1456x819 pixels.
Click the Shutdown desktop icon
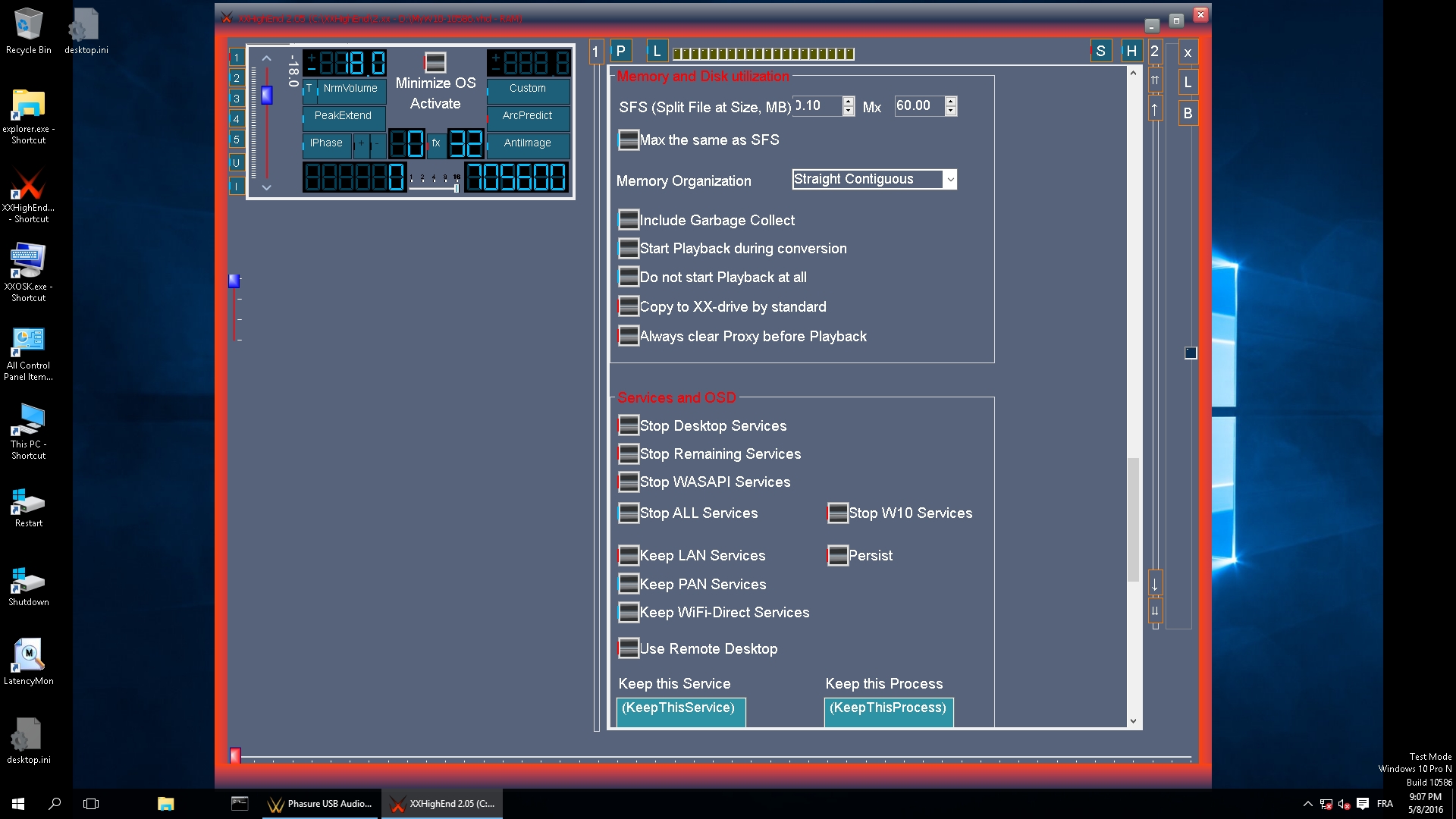tap(28, 585)
